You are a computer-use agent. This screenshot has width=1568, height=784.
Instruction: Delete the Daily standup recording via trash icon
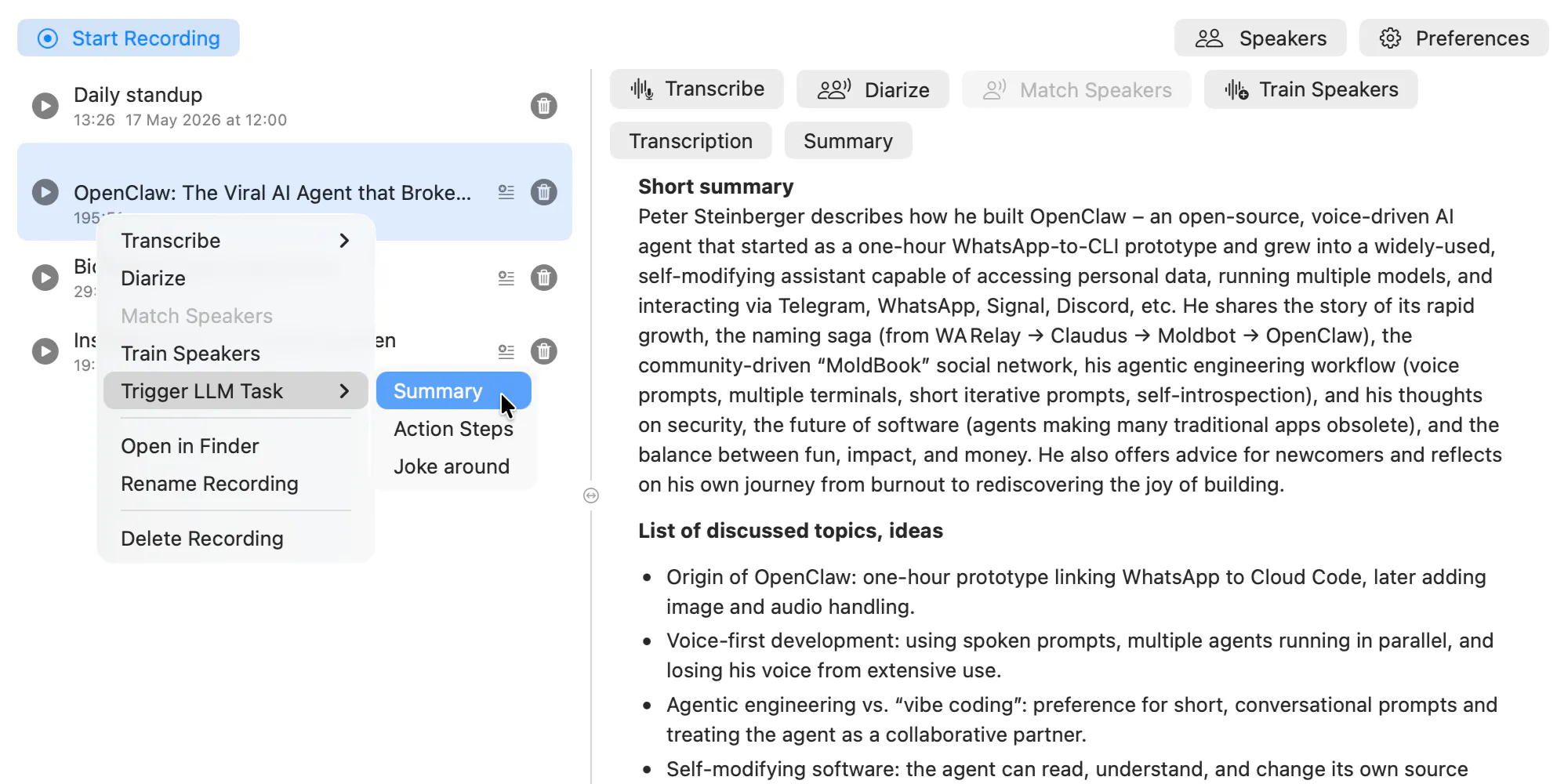pyautogui.click(x=543, y=106)
